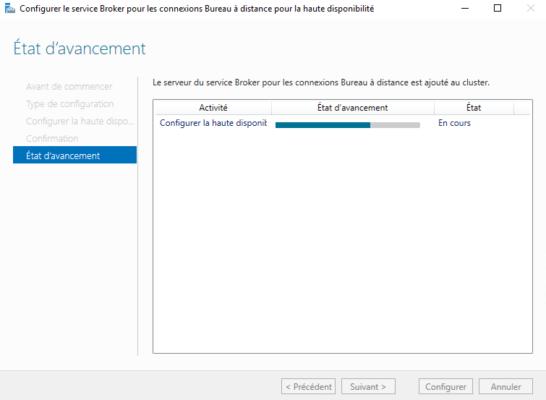Select the highlighted État d'avancement step

[75, 155]
